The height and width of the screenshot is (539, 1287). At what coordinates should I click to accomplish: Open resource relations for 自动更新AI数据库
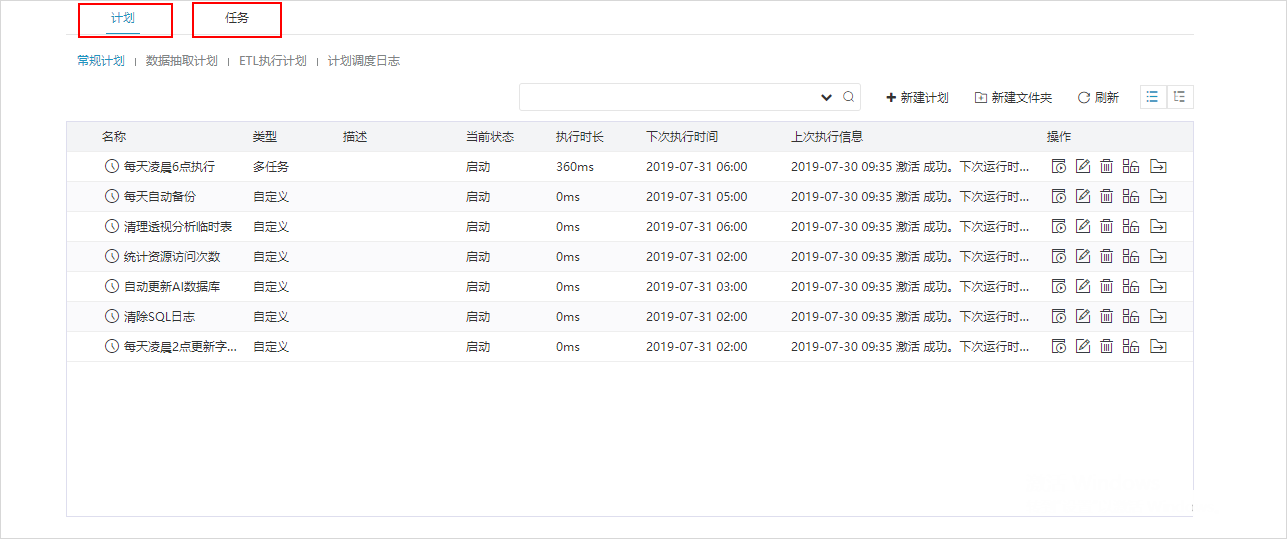coord(1131,287)
